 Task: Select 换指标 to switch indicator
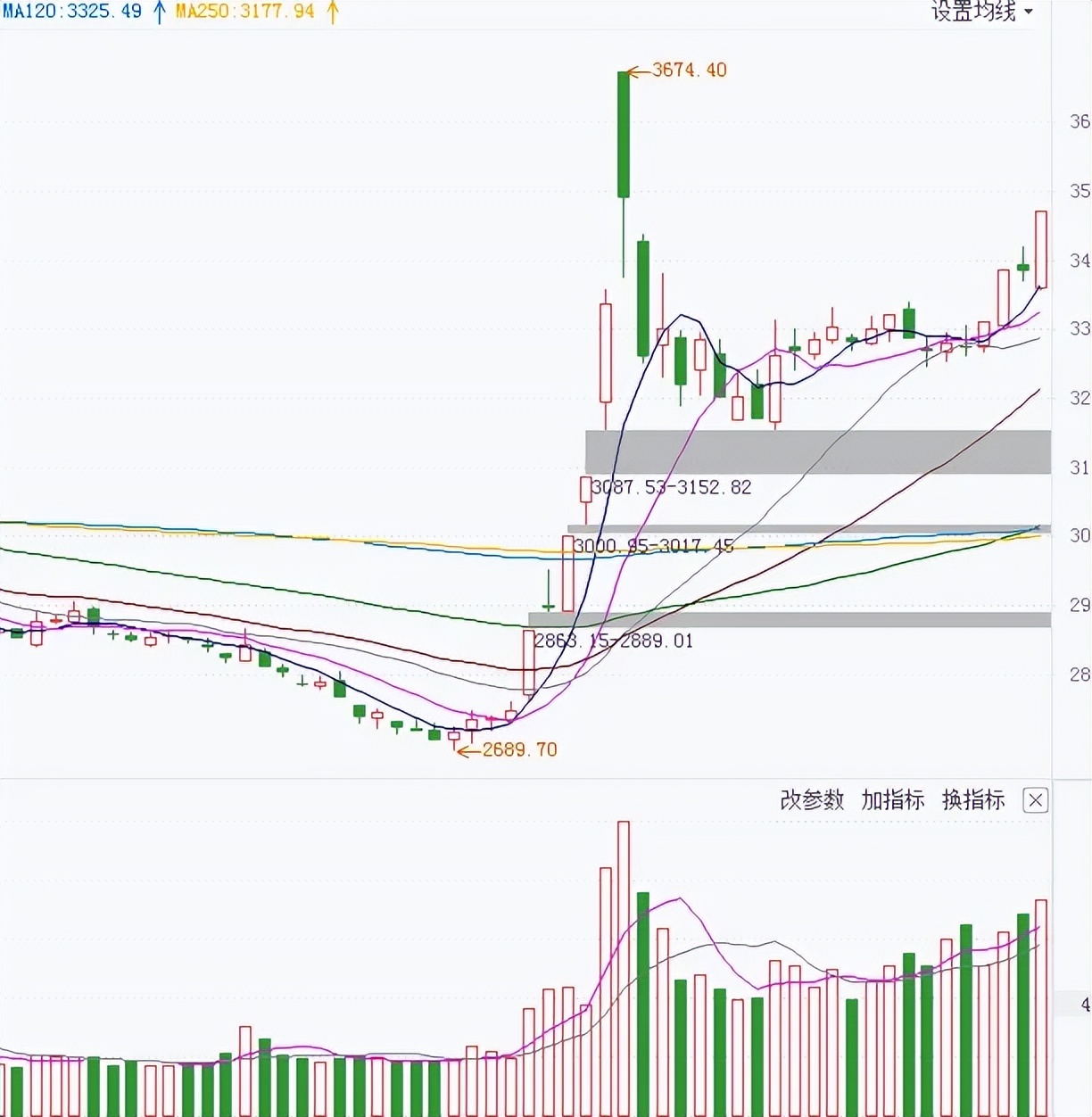coord(973,800)
